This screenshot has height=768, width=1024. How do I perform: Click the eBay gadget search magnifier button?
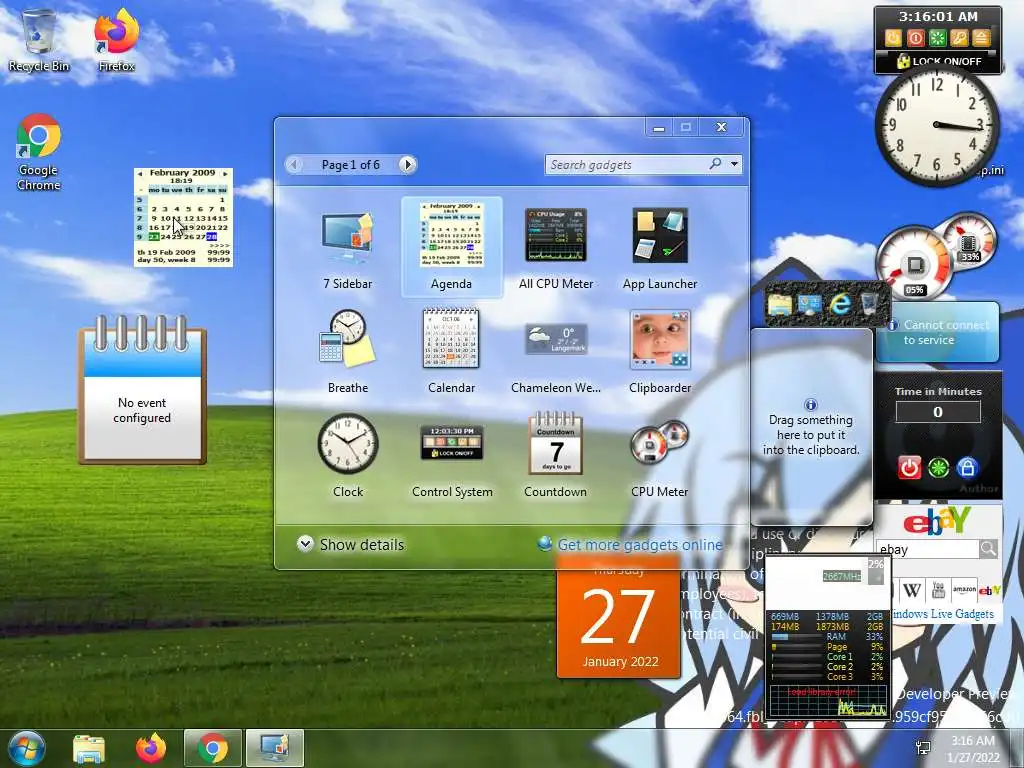point(988,549)
